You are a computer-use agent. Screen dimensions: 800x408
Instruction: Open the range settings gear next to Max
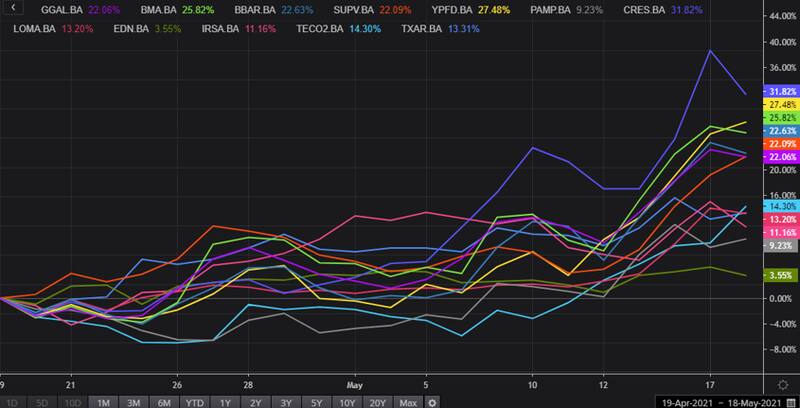tap(432, 402)
